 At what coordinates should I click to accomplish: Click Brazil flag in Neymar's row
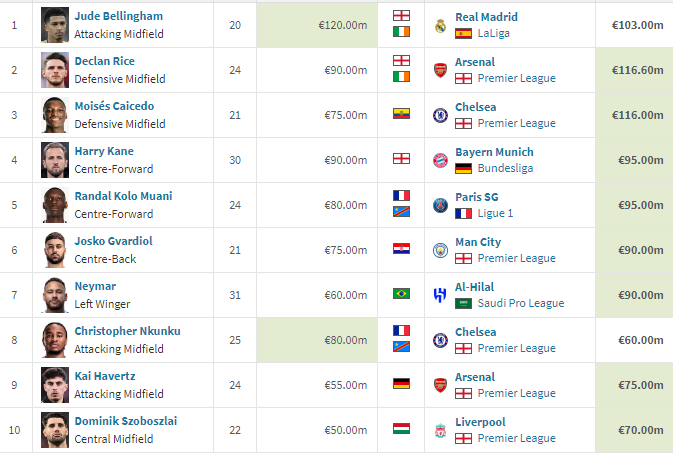point(401,294)
